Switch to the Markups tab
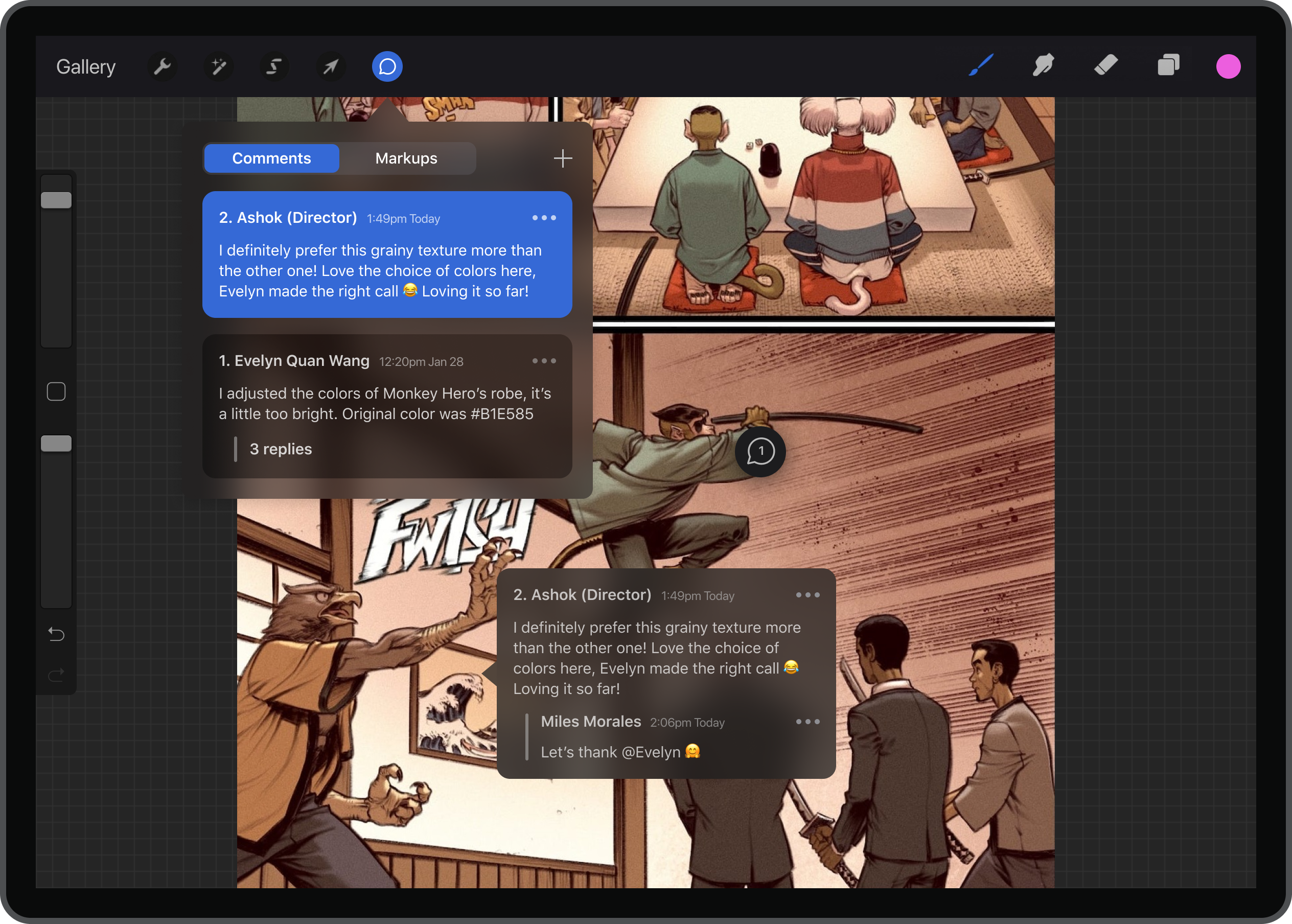 (406, 158)
